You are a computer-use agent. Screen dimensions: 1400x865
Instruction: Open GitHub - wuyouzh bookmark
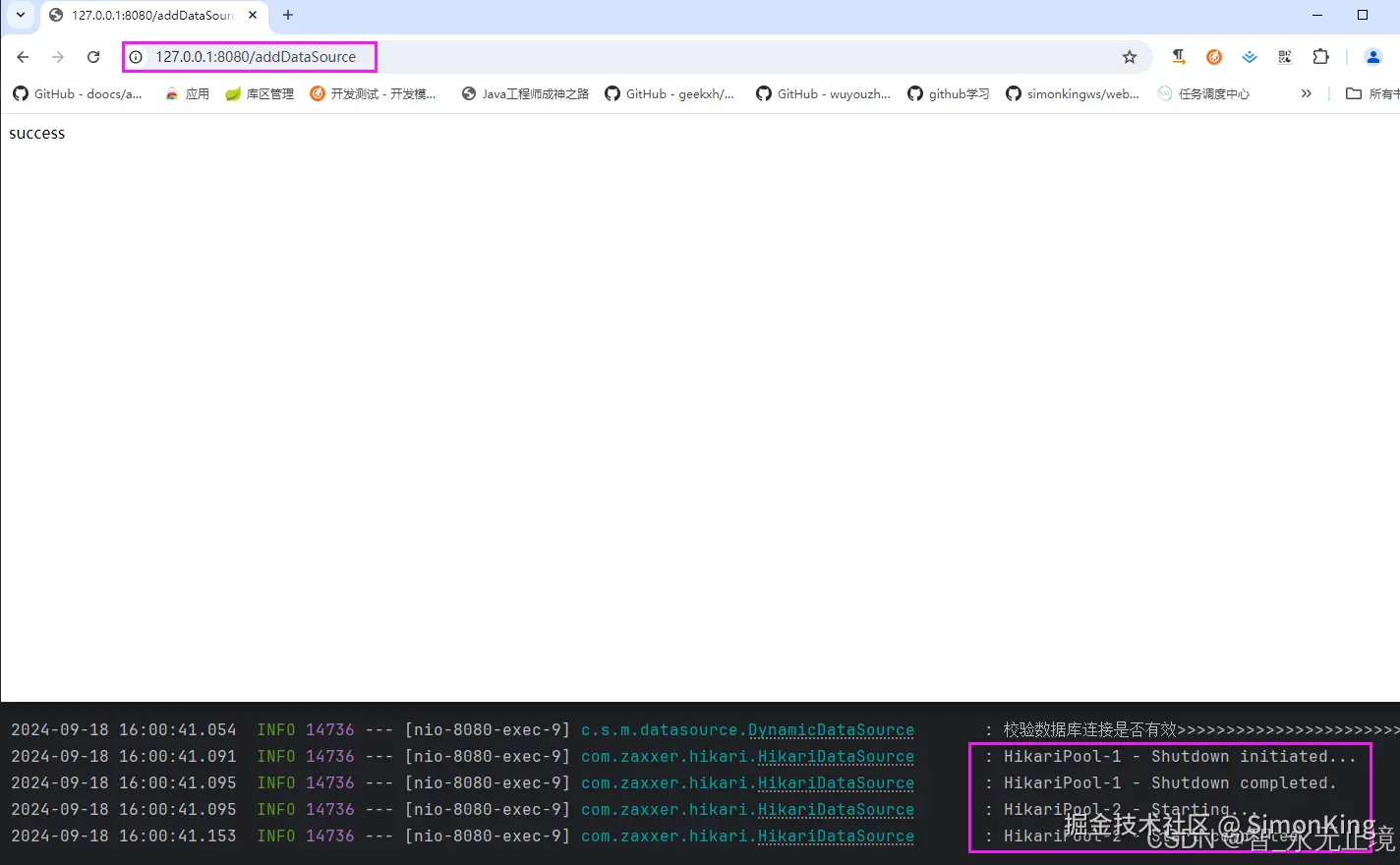[x=823, y=93]
